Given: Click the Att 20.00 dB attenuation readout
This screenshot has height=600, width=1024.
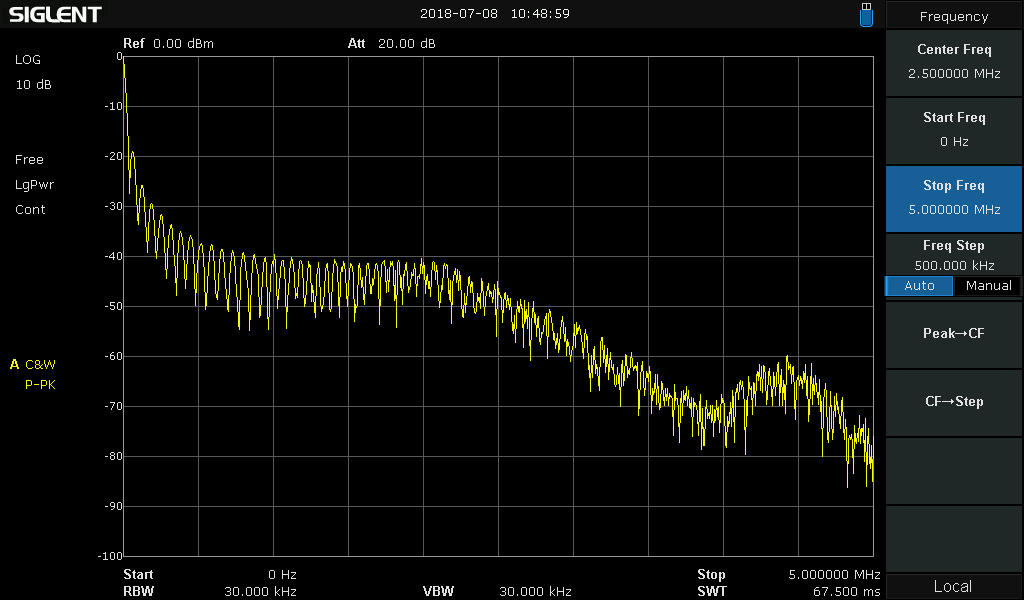Looking at the screenshot, I should pos(391,44).
